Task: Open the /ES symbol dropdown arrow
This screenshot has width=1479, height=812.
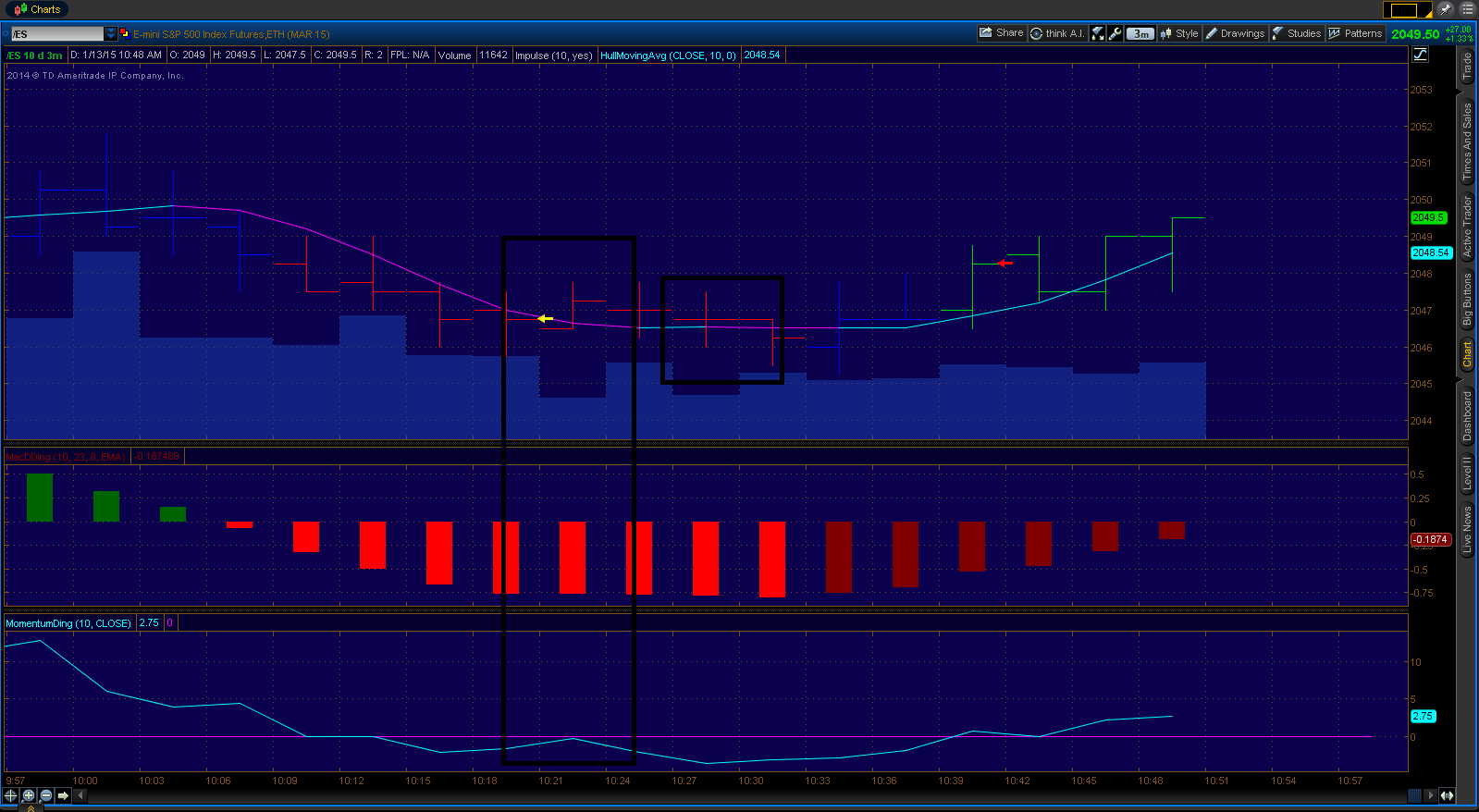Action: pyautogui.click(x=111, y=34)
